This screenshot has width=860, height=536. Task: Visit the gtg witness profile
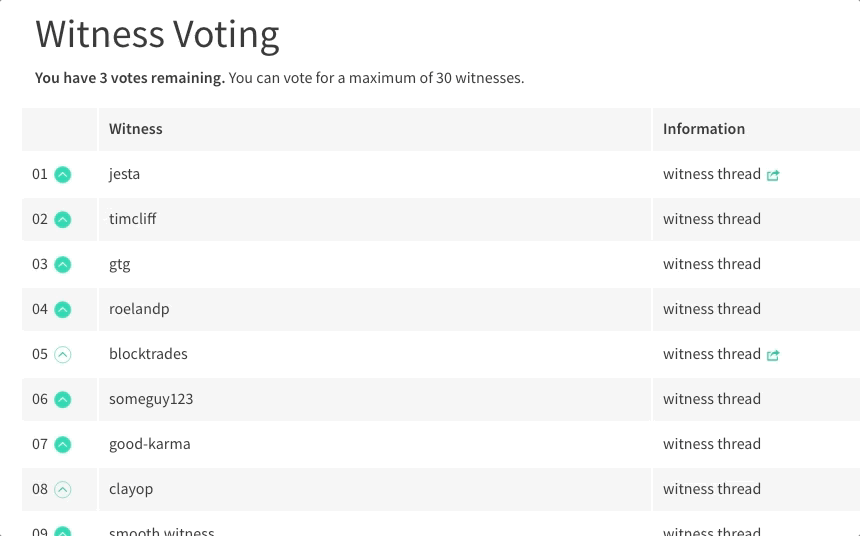(x=120, y=264)
